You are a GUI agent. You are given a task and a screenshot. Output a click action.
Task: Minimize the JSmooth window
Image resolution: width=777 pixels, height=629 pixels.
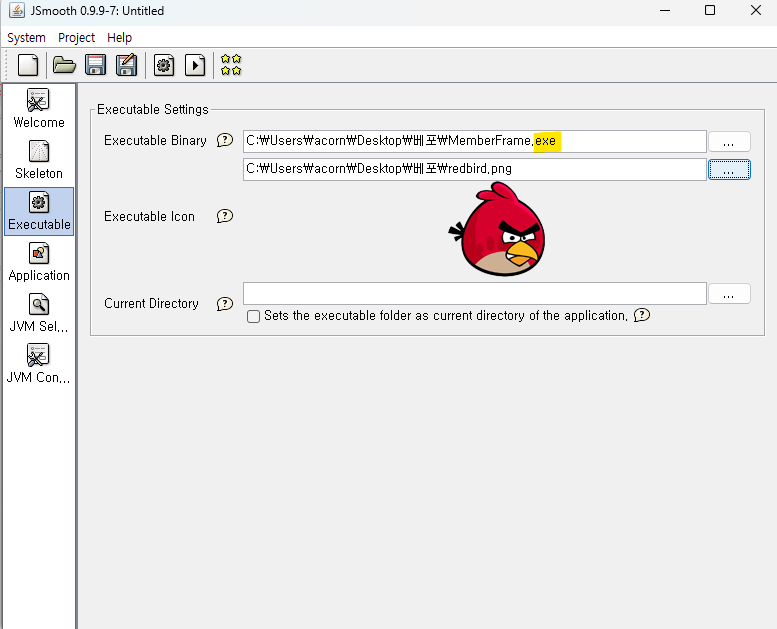(x=665, y=10)
